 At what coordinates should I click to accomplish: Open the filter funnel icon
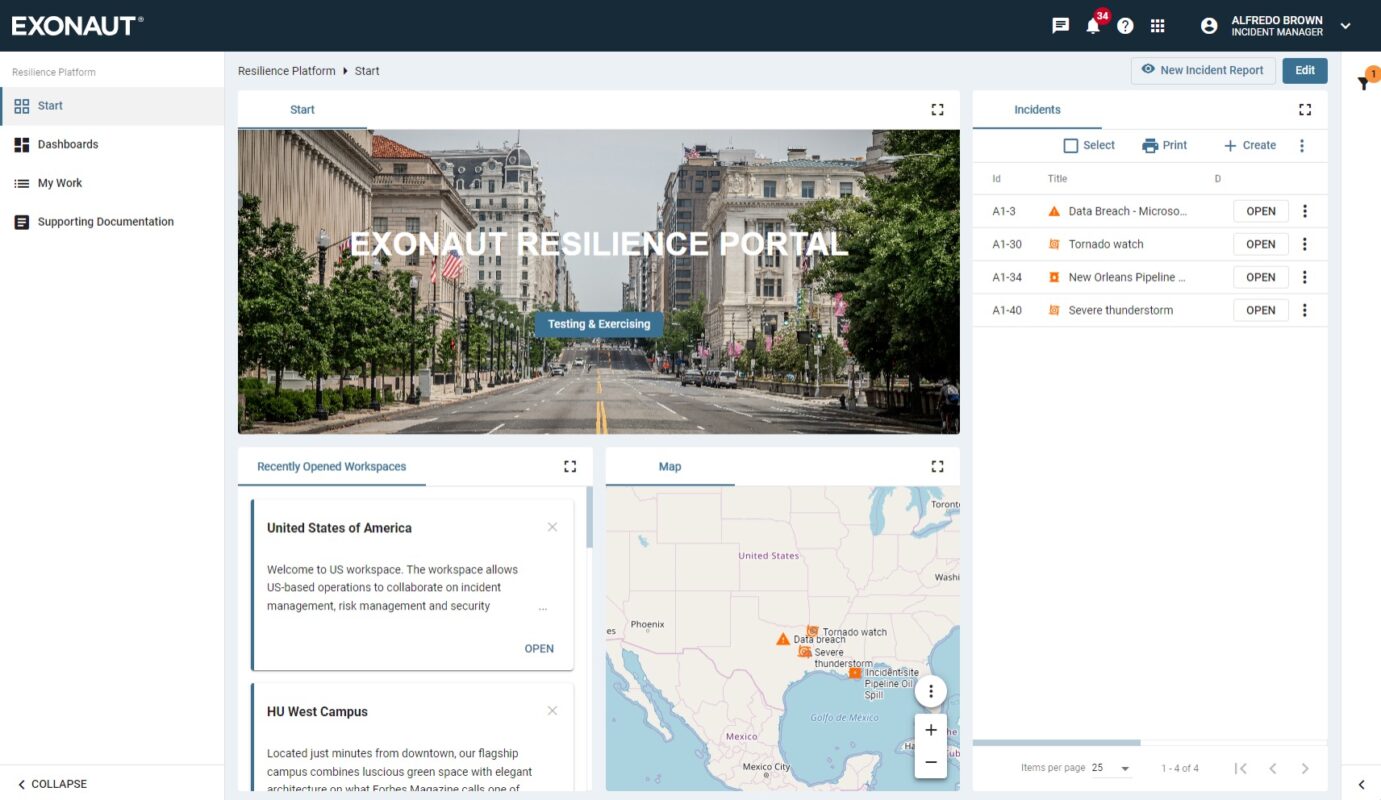click(x=1363, y=83)
